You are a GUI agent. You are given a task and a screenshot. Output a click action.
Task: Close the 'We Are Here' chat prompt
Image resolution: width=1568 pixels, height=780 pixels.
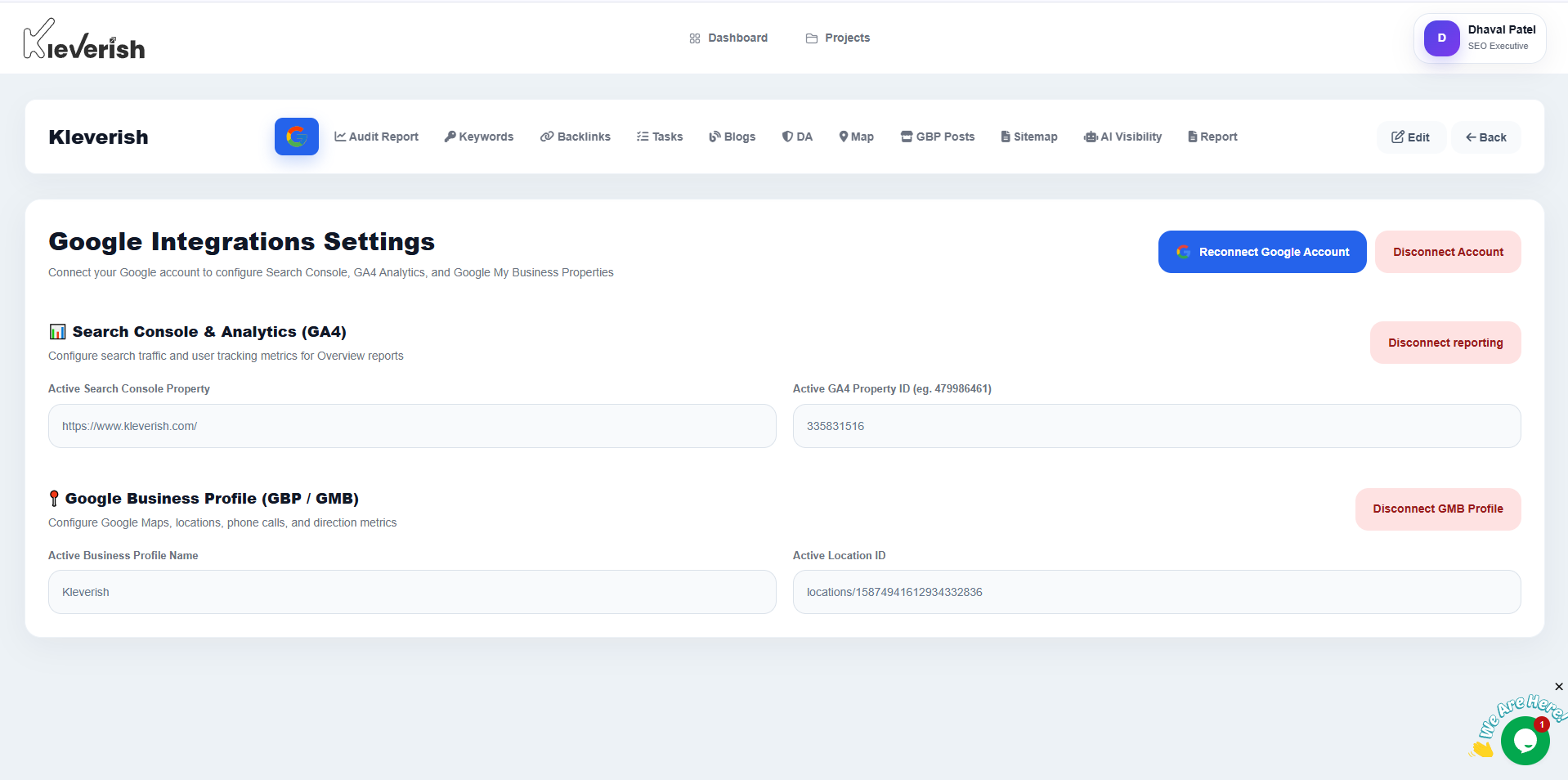pos(1558,687)
